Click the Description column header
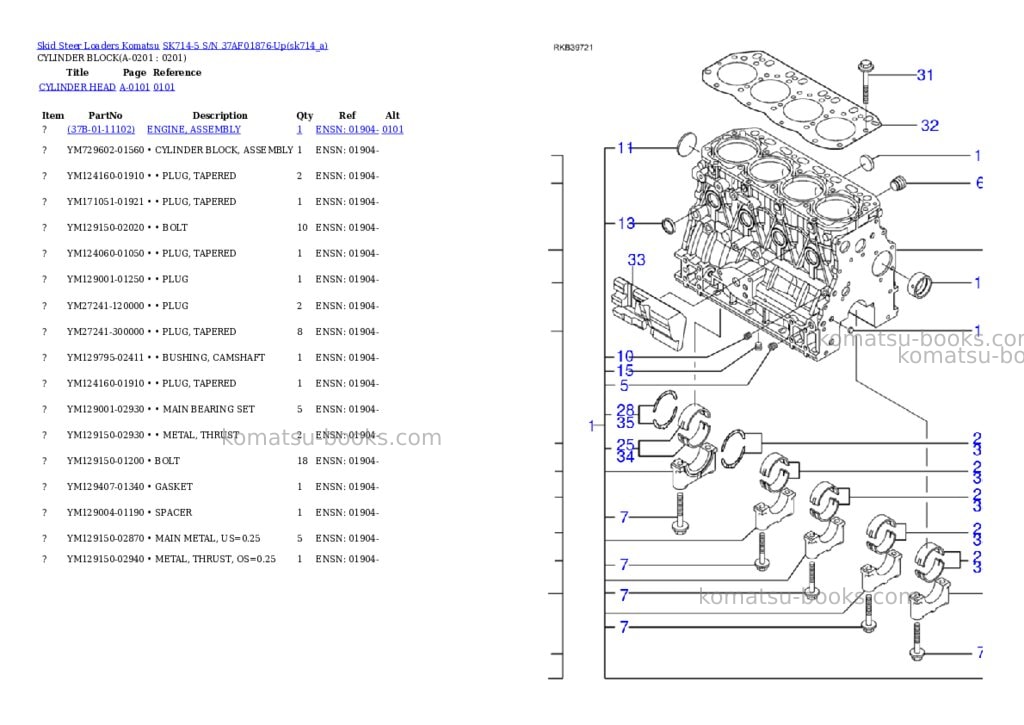Image resolution: width=1024 pixels, height=725 pixels. [x=220, y=116]
